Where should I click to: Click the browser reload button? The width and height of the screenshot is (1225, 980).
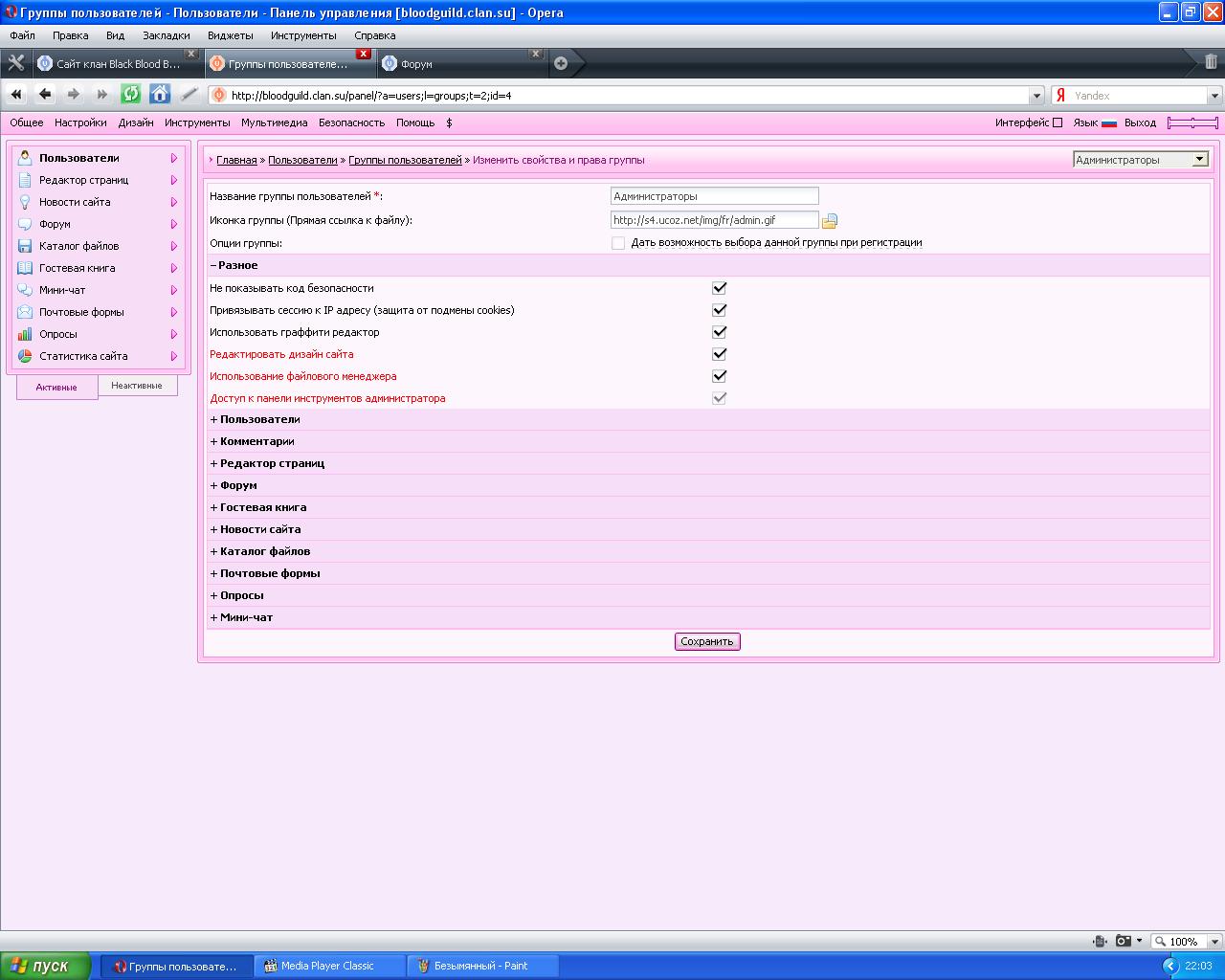[x=131, y=94]
